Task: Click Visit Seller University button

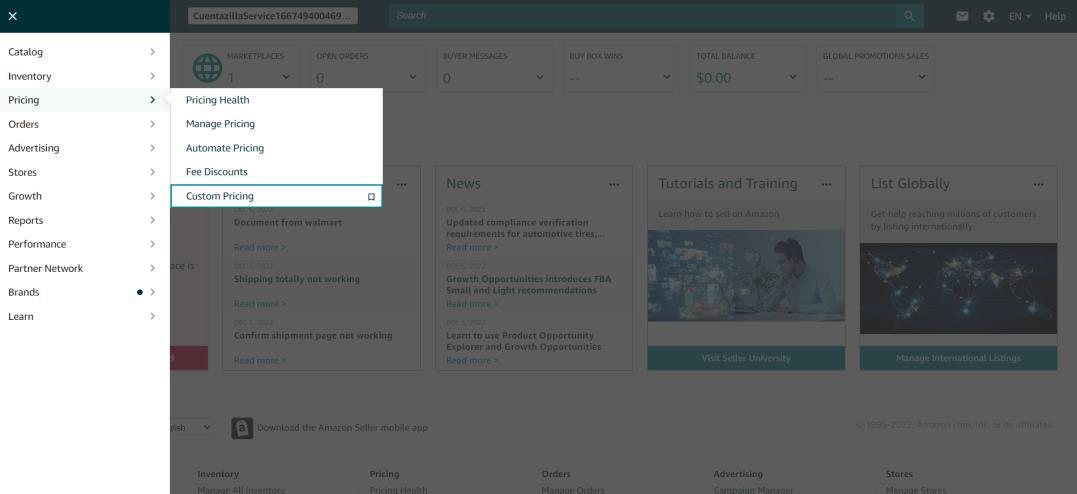Action: coord(746,358)
